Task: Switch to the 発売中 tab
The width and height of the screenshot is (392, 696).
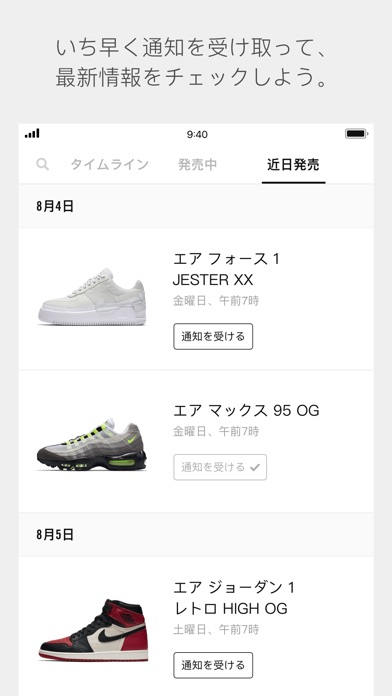Action: (198, 165)
